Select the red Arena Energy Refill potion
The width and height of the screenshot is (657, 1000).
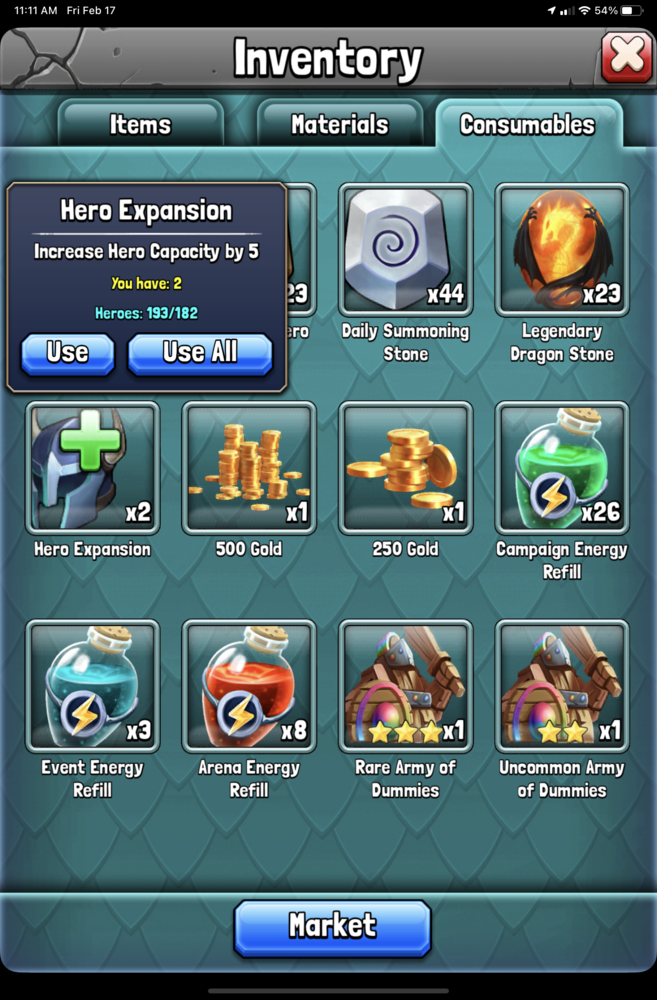click(x=249, y=686)
